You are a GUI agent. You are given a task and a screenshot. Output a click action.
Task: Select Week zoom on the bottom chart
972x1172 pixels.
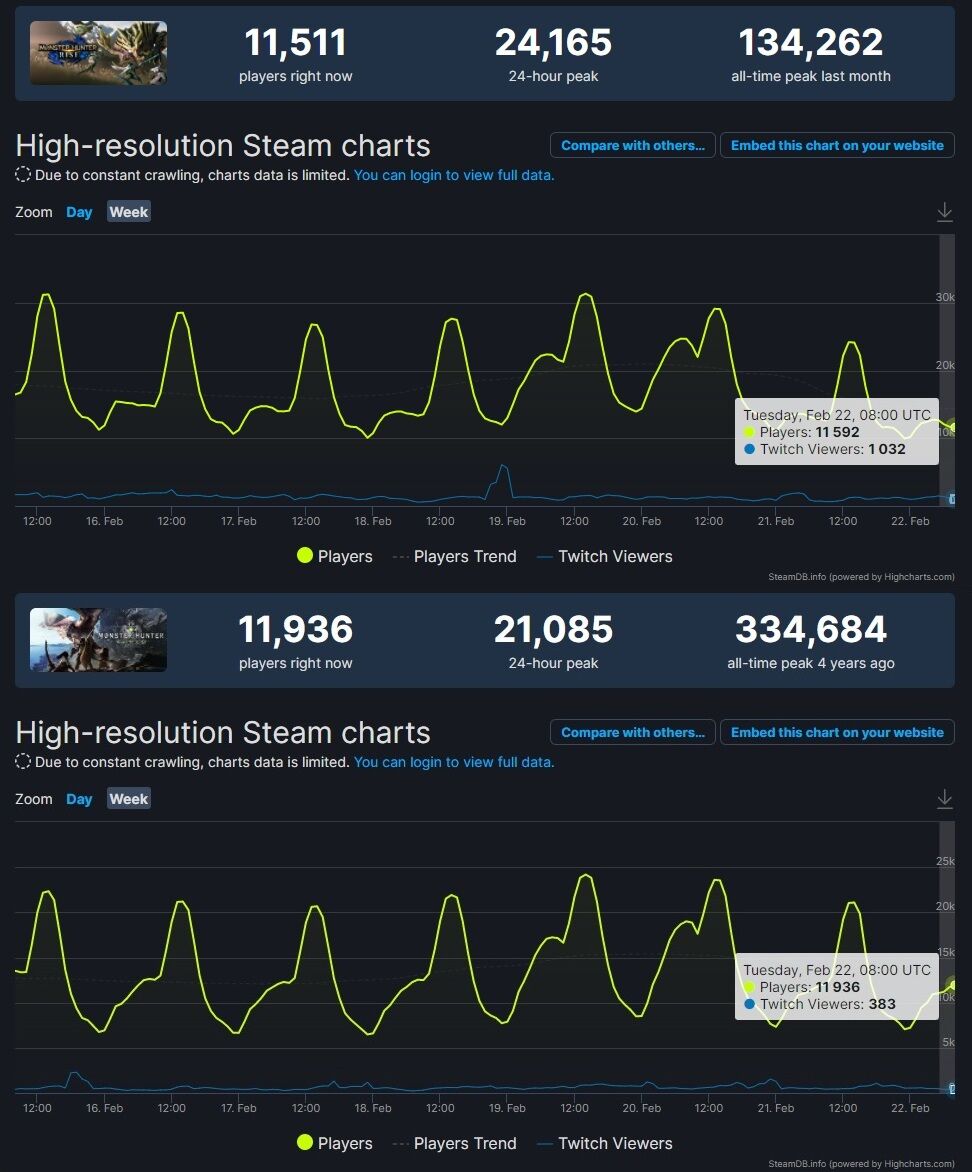pyautogui.click(x=129, y=798)
